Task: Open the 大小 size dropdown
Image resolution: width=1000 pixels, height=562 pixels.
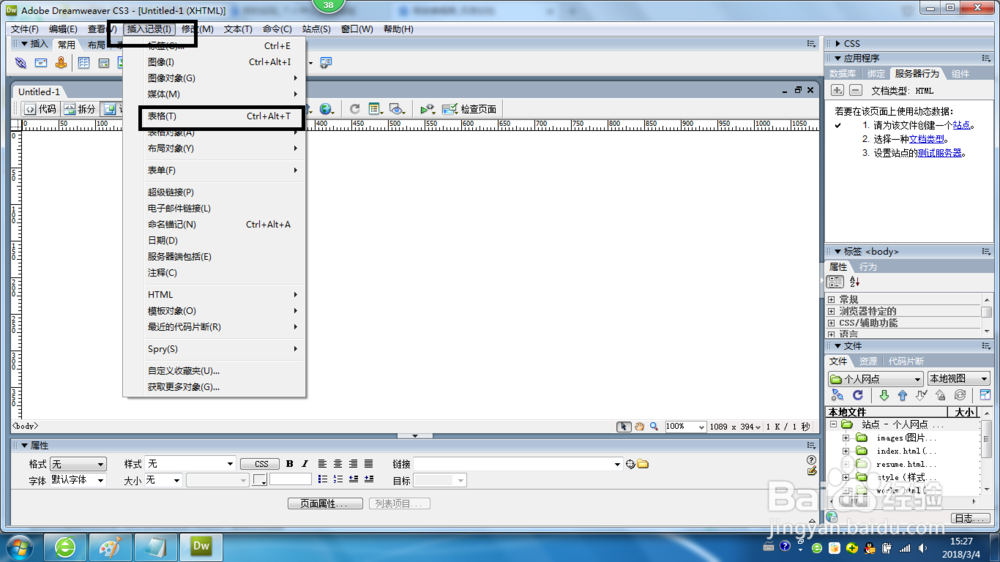Action: pyautogui.click(x=163, y=480)
